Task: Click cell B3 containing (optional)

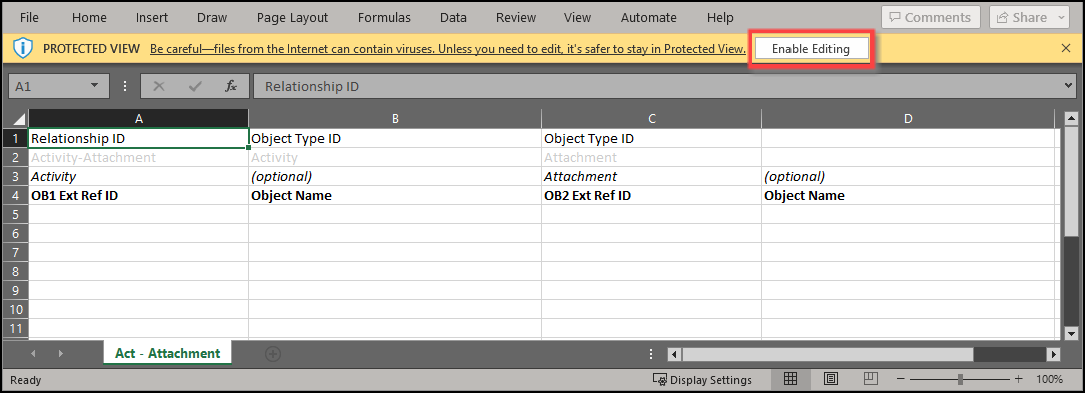Action: click(x=395, y=176)
